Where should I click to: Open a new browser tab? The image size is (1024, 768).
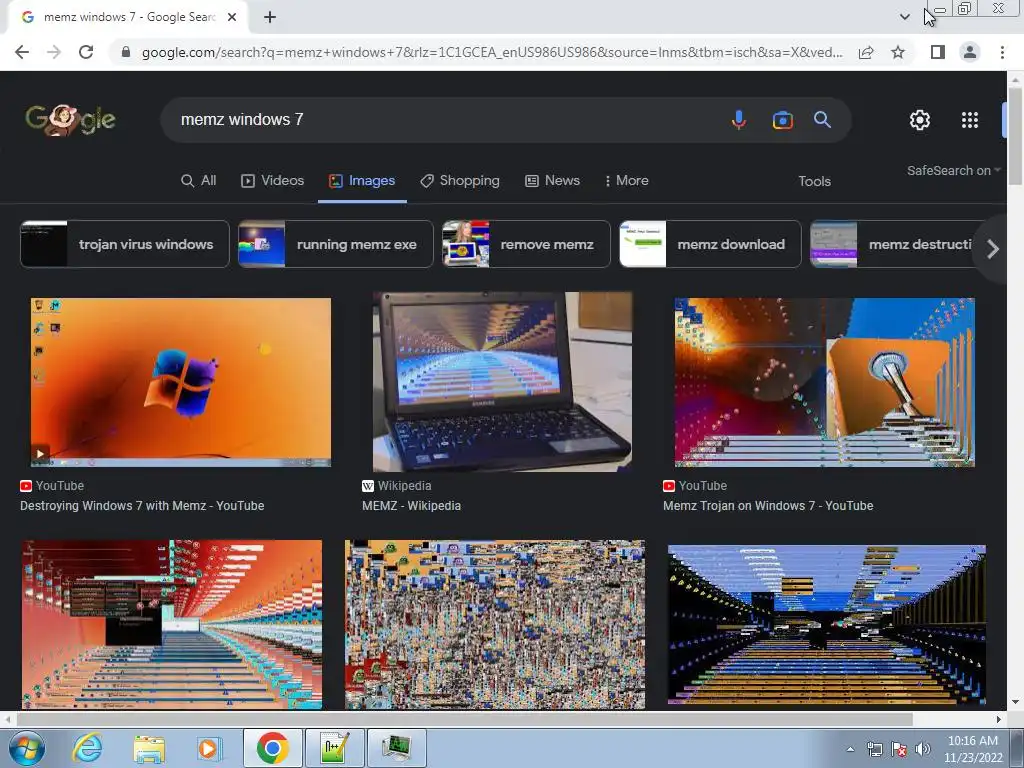pos(270,17)
